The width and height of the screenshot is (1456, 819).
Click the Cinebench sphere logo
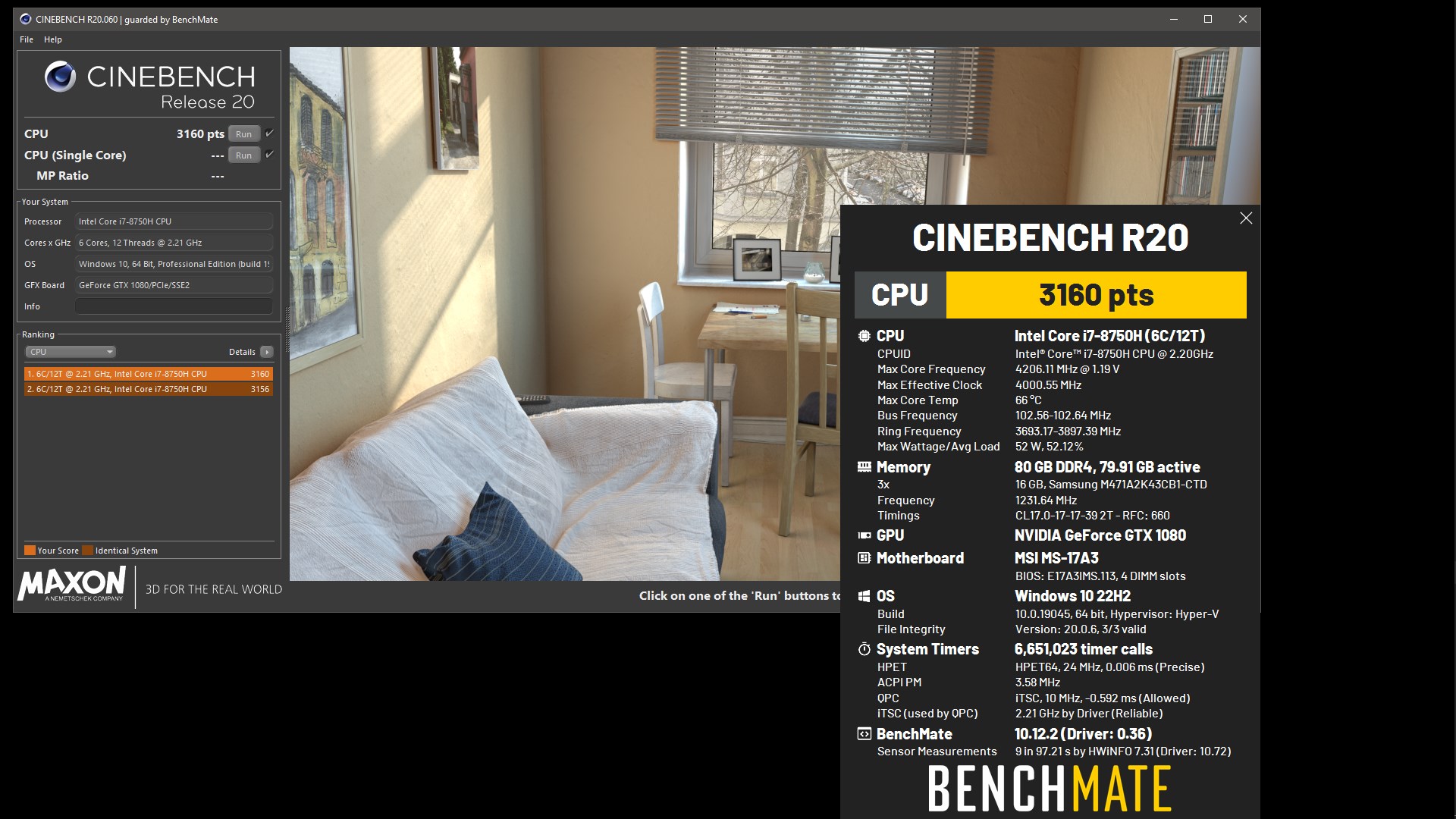click(x=60, y=77)
